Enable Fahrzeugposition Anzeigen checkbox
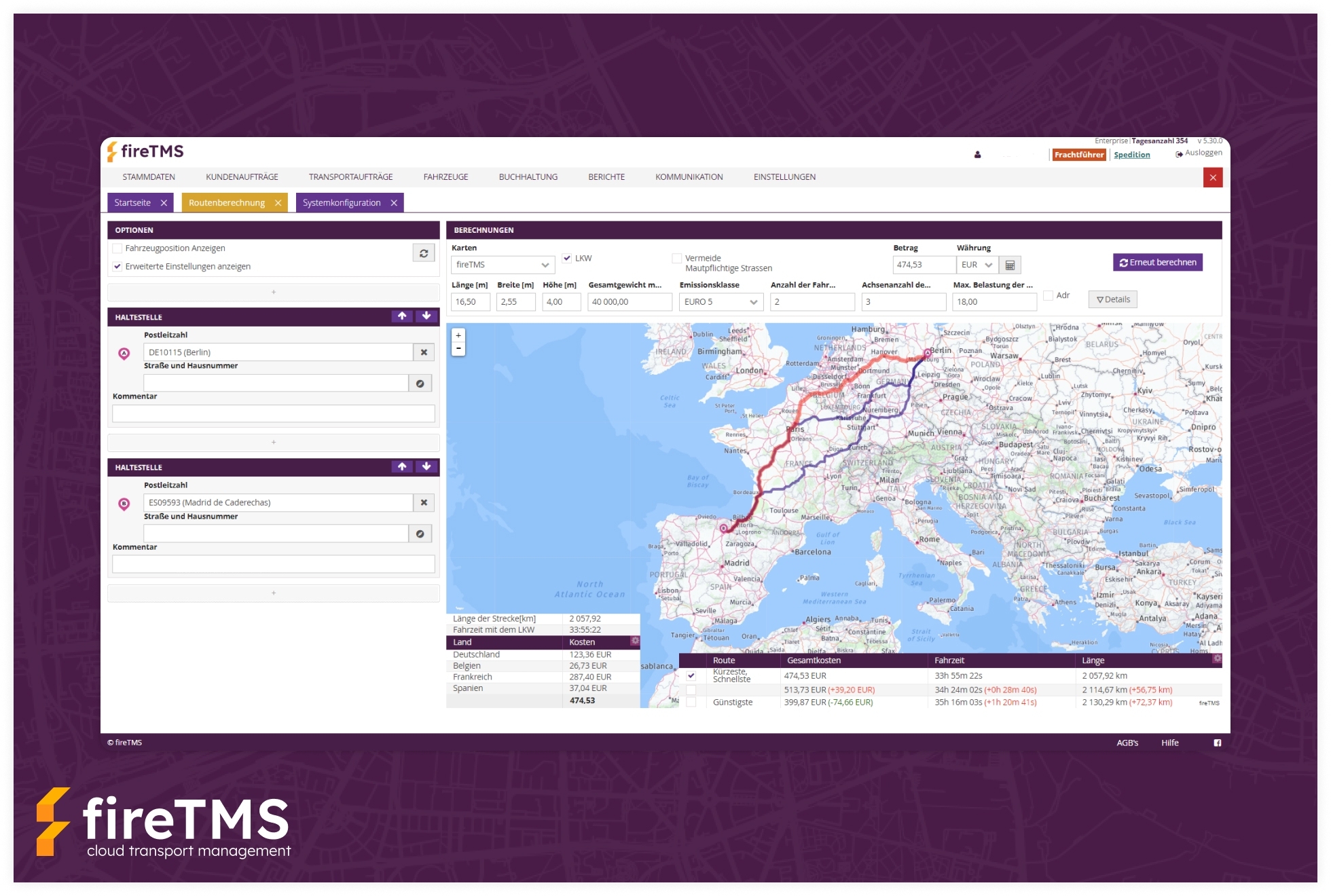 tap(117, 248)
